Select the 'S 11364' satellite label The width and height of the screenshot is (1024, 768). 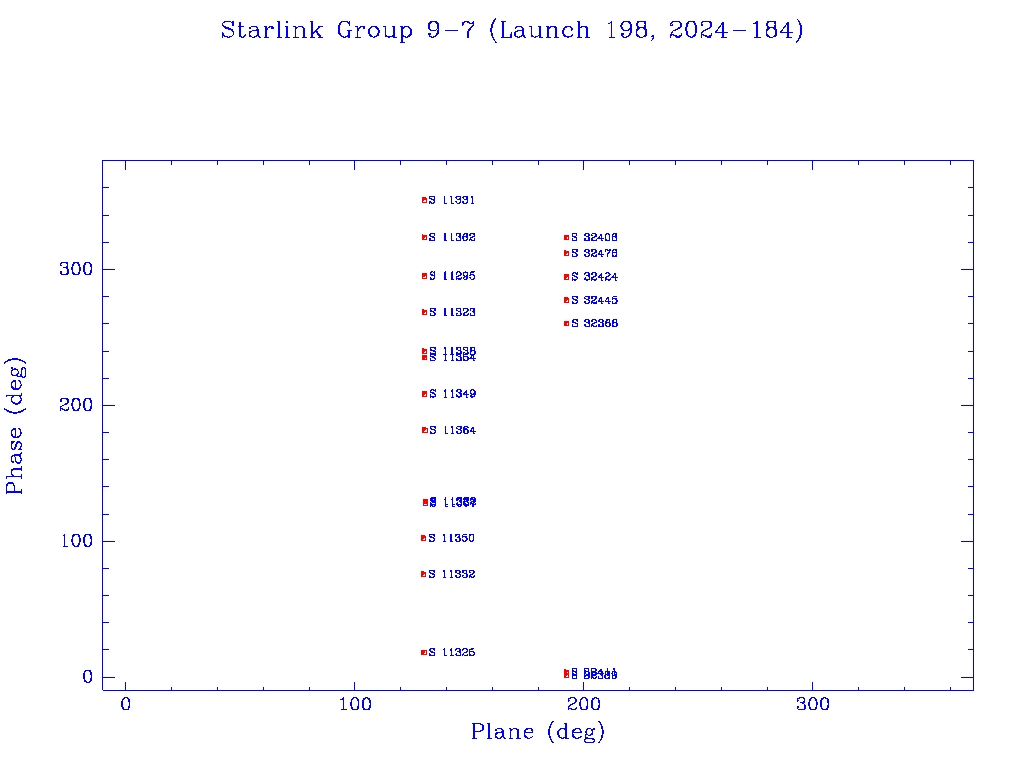point(453,430)
